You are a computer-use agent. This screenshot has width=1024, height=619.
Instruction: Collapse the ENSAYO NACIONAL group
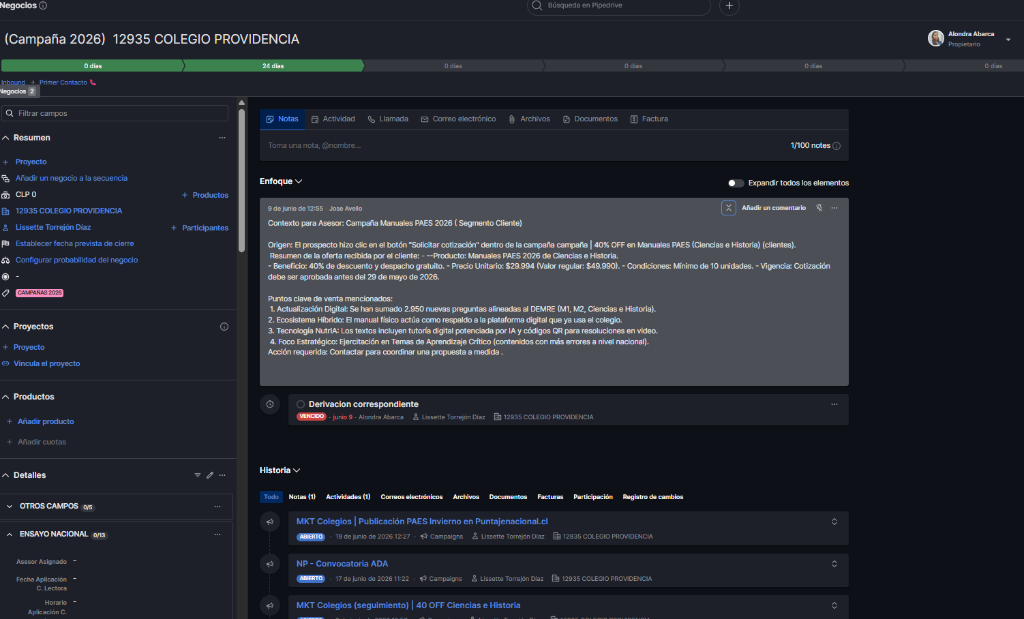(9, 535)
